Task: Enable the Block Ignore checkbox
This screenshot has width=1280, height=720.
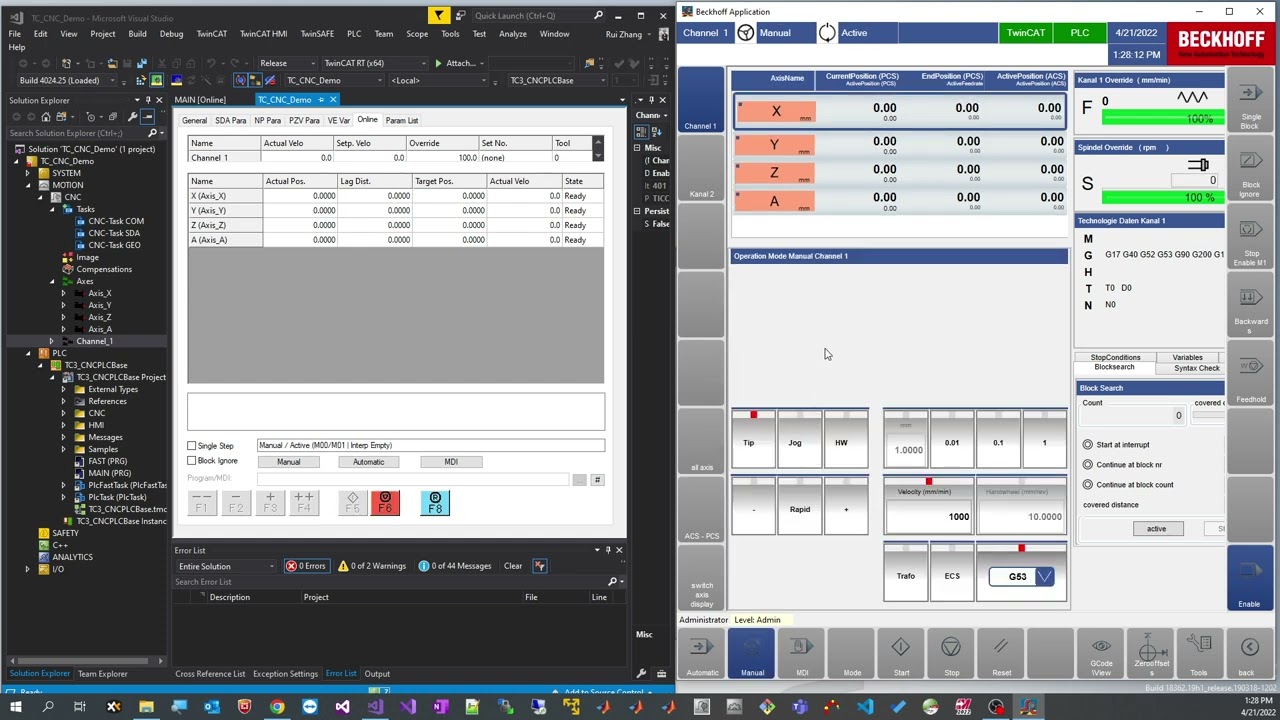Action: 192,461
